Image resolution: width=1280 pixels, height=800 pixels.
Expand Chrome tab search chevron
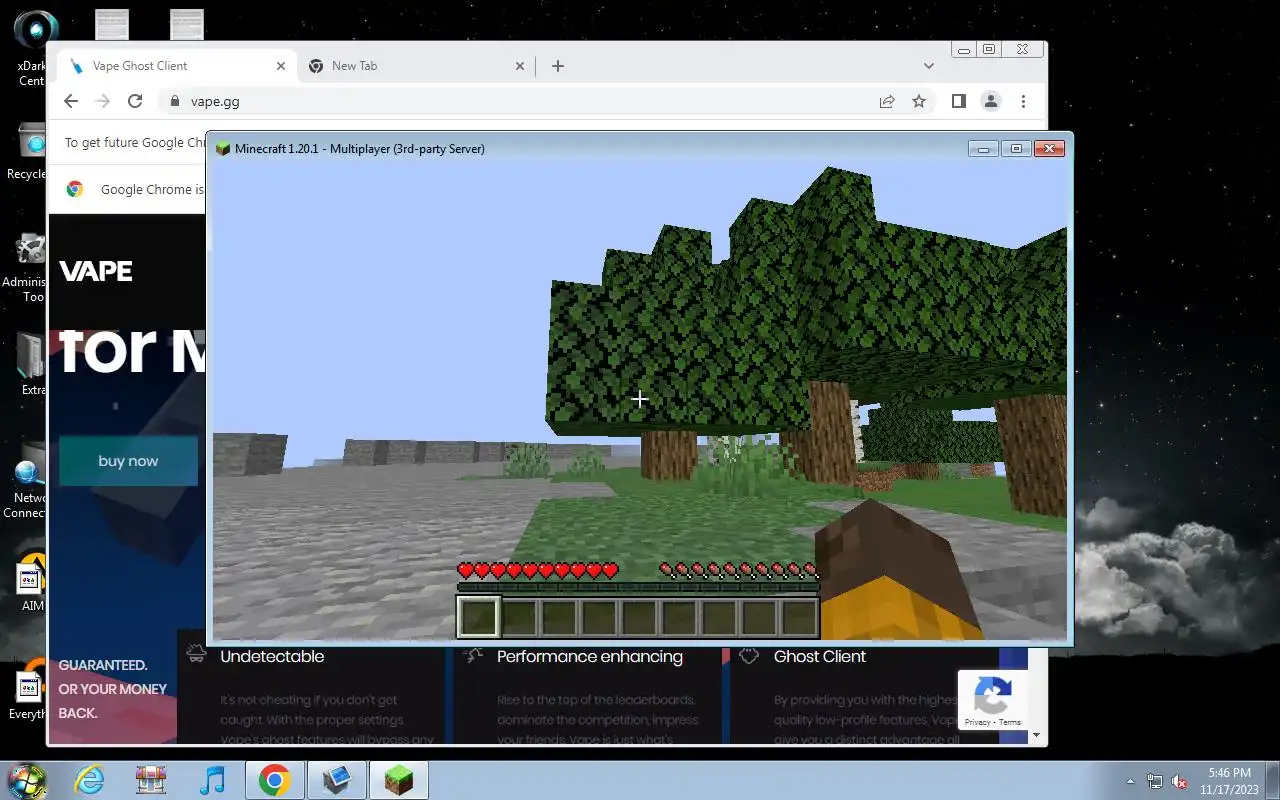click(929, 66)
